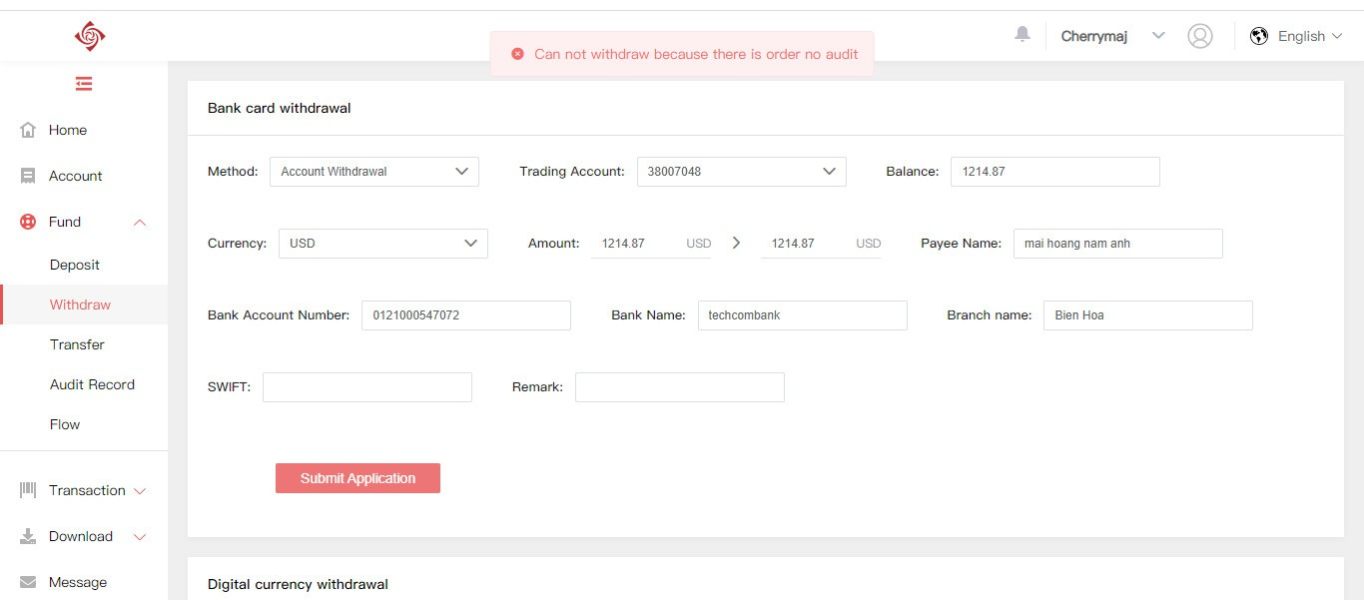This screenshot has height=600, width=1364.
Task: Collapse the Fund menu section
Action: 140,222
